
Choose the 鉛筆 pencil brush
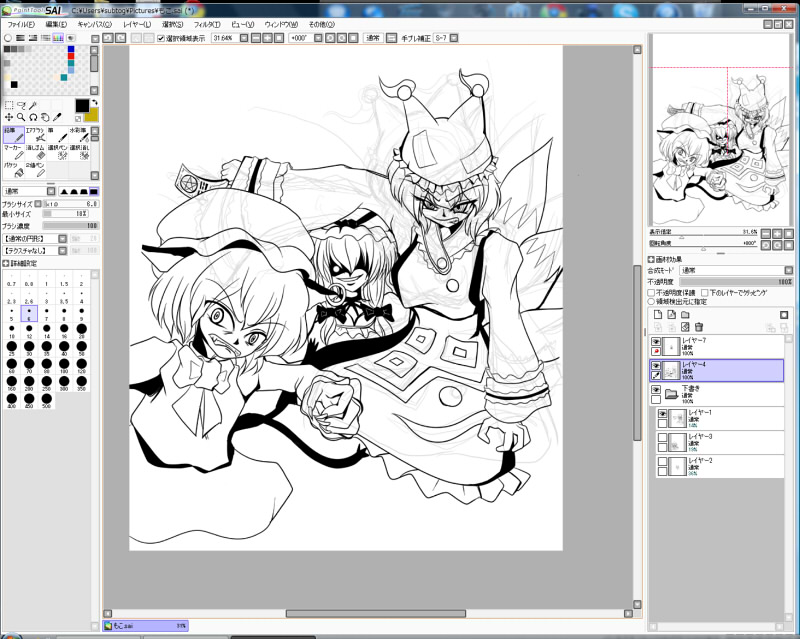click(13, 135)
